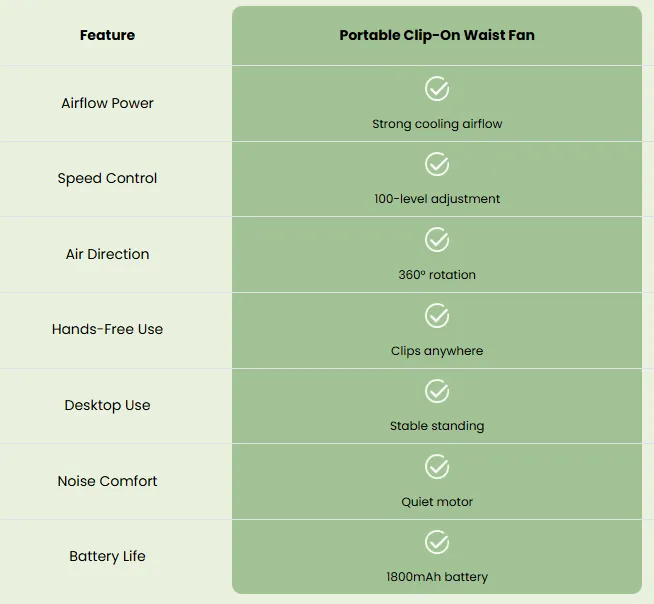The image size is (654, 604).
Task: Click the Speed Control feature label
Action: point(107,179)
